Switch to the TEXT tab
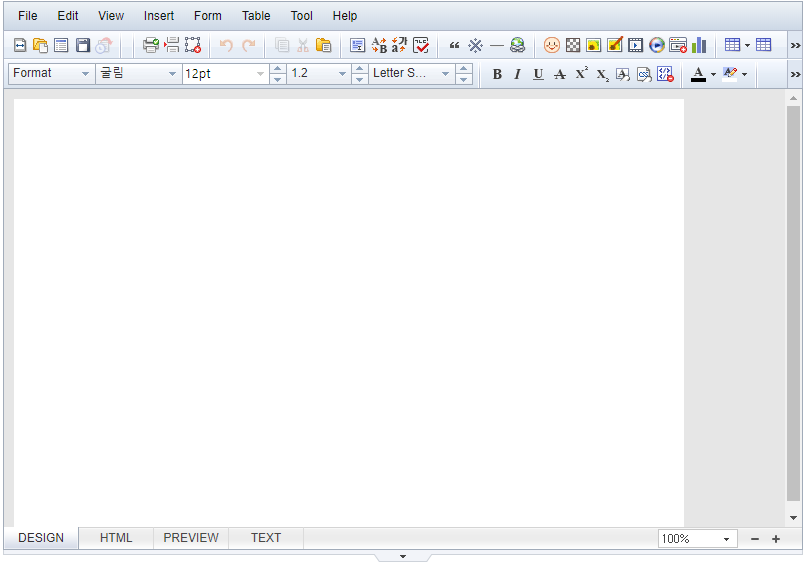 click(266, 538)
